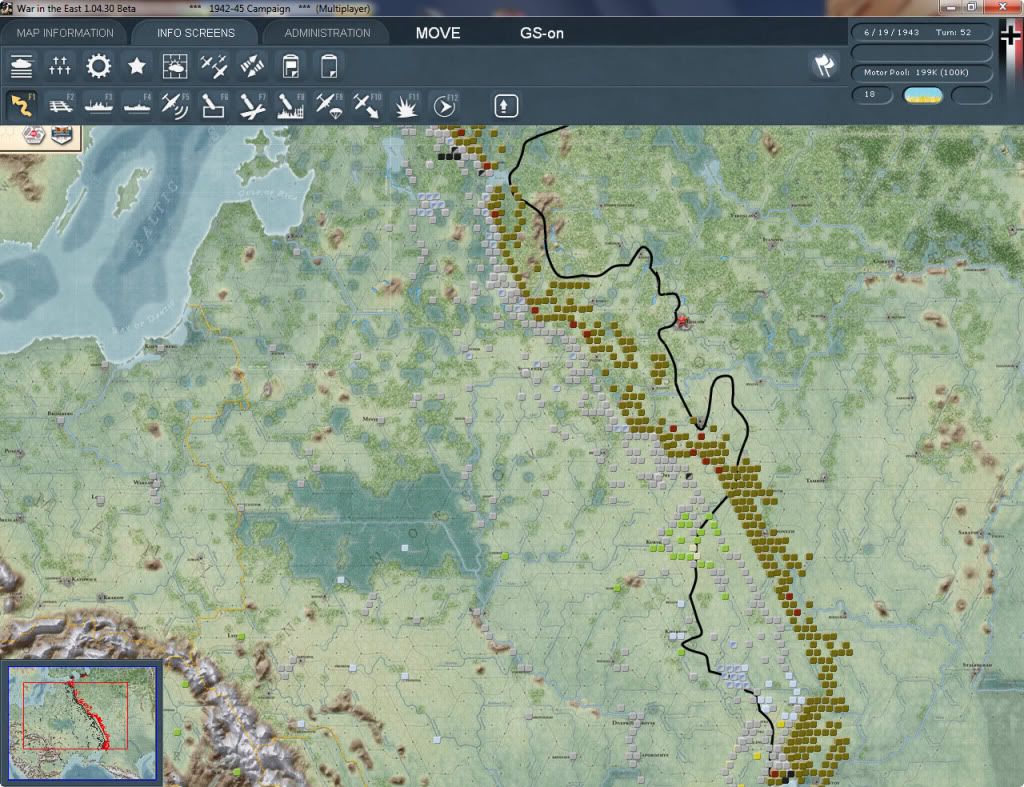This screenshot has height=787, width=1024.
Task: Click the grey hexagon badge with red dot
Action: [x=33, y=135]
